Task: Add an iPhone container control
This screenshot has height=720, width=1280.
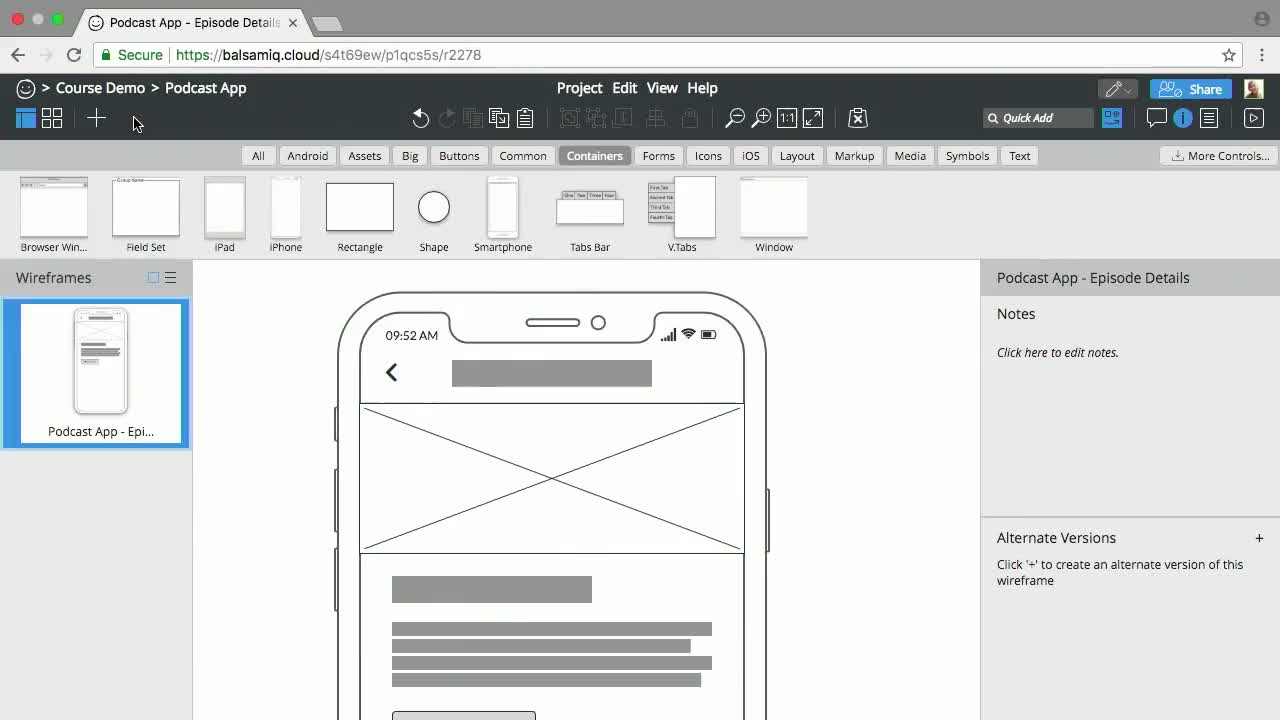Action: (x=286, y=215)
